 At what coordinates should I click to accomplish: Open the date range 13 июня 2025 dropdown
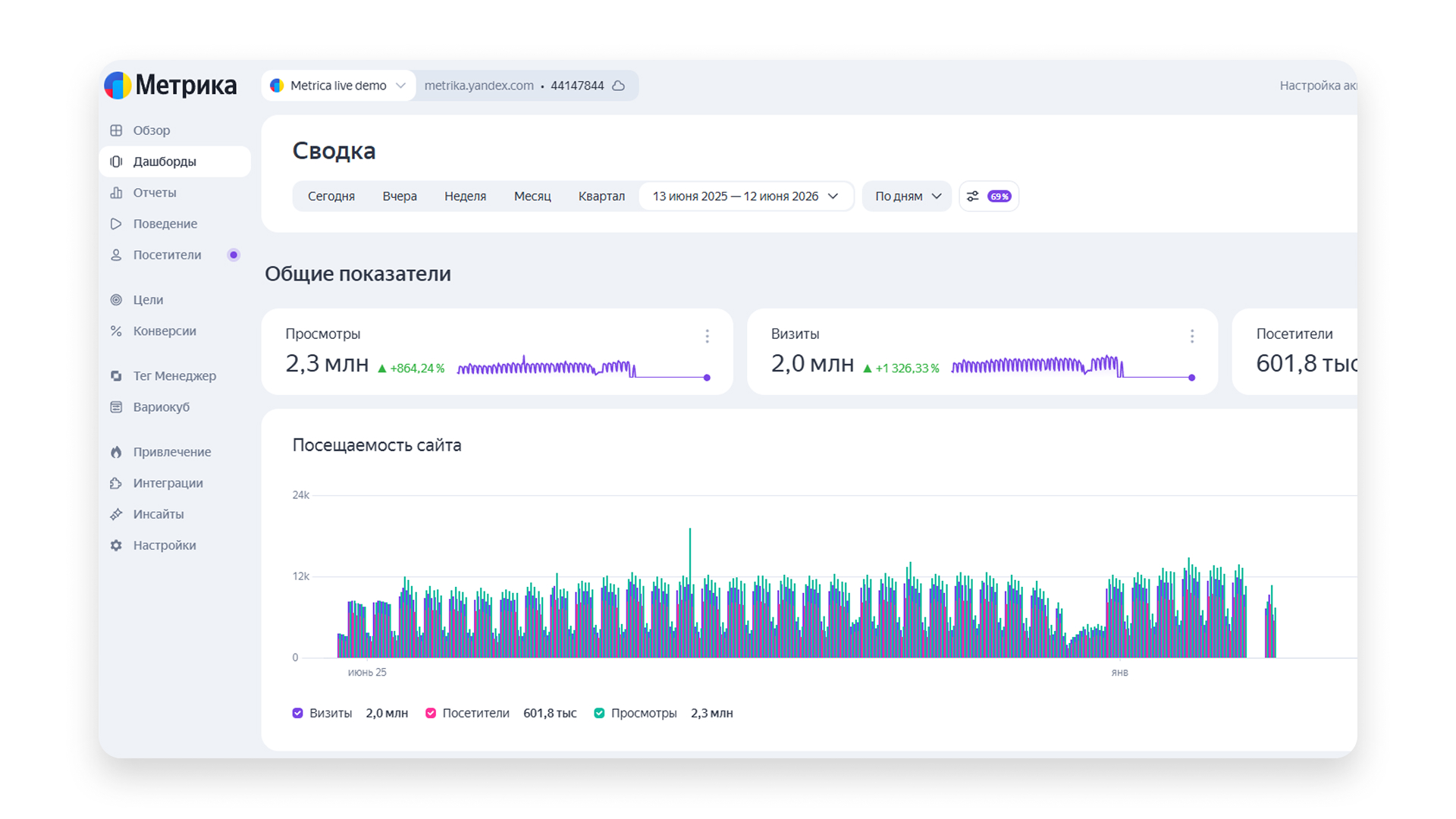tap(746, 196)
